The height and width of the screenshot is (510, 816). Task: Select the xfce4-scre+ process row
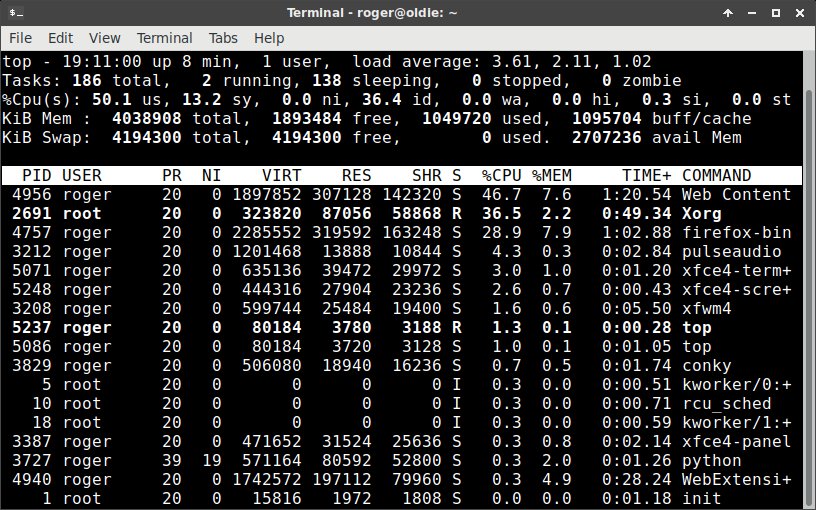click(x=402, y=289)
